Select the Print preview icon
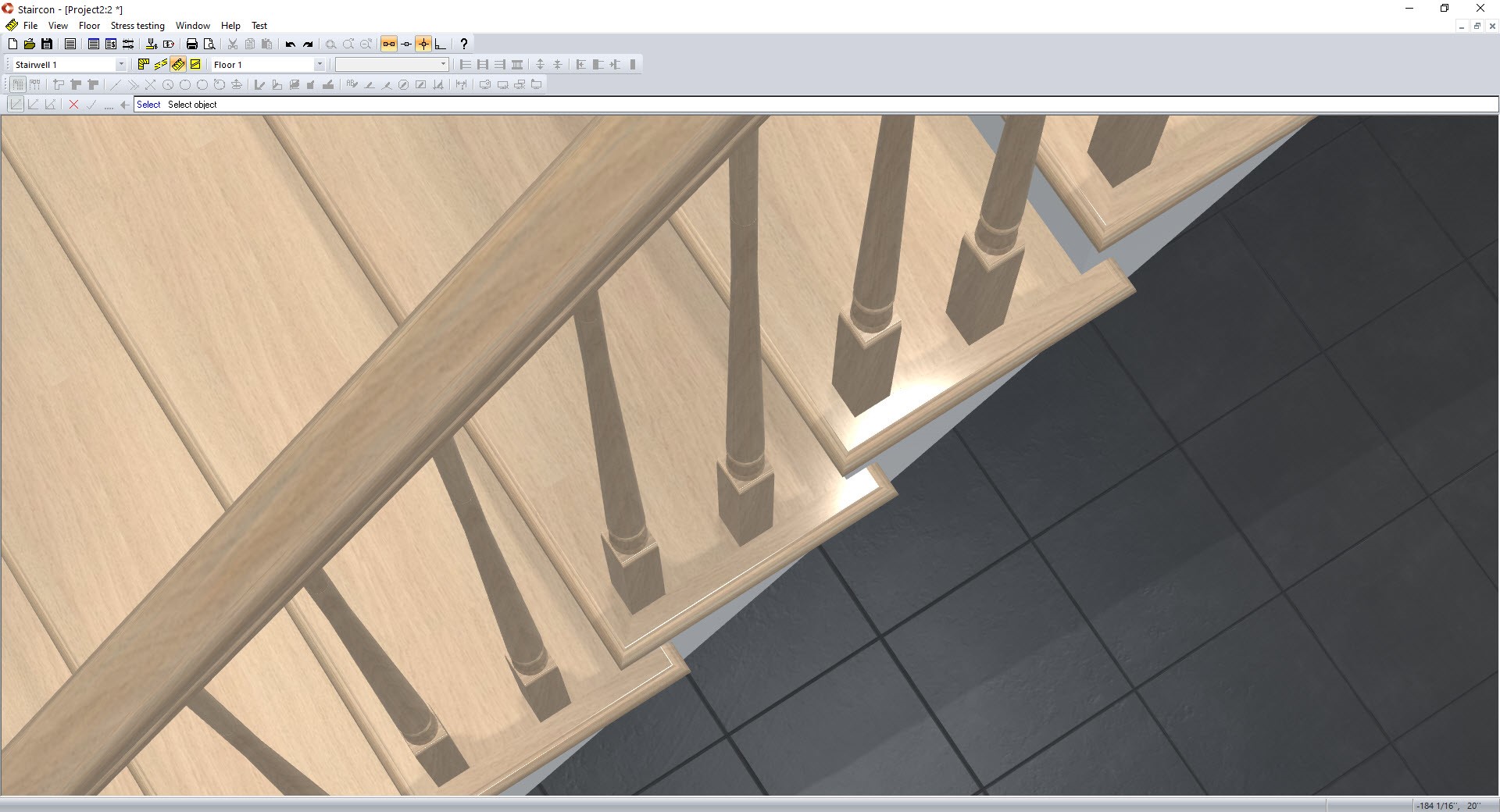The height and width of the screenshot is (812, 1500). [209, 45]
